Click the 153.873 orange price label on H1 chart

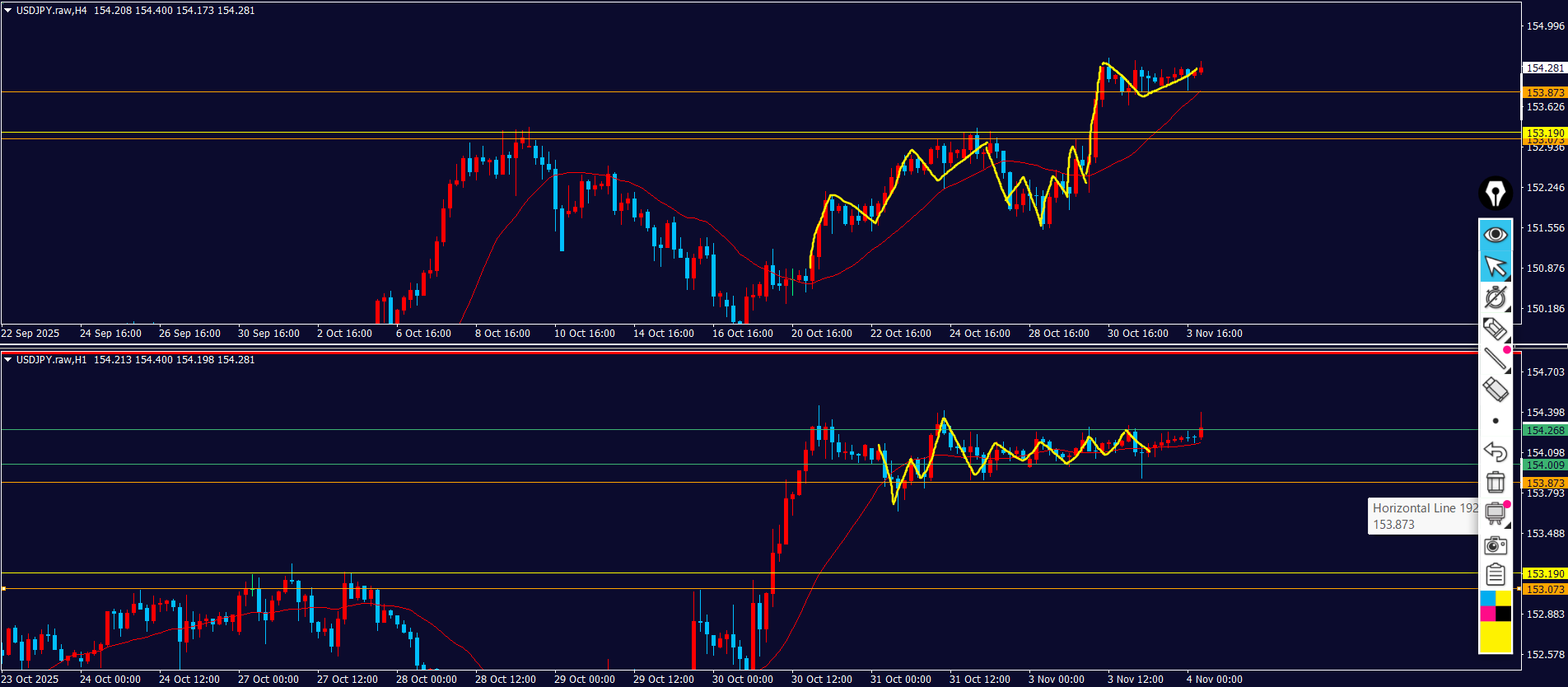tap(1544, 484)
